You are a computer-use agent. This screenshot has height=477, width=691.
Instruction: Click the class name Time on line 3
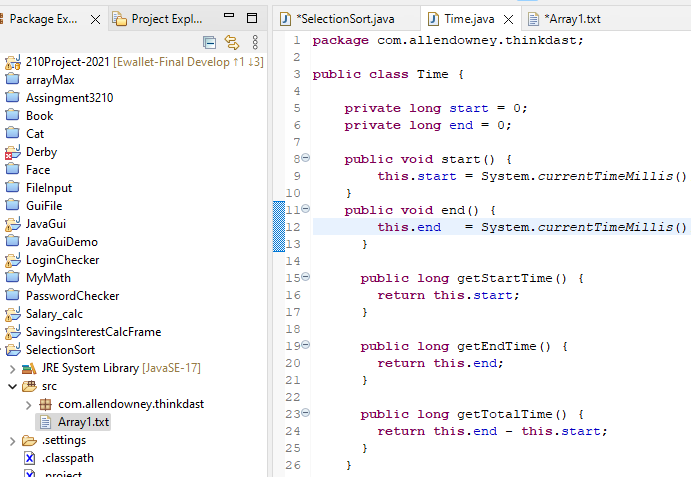[x=432, y=74]
